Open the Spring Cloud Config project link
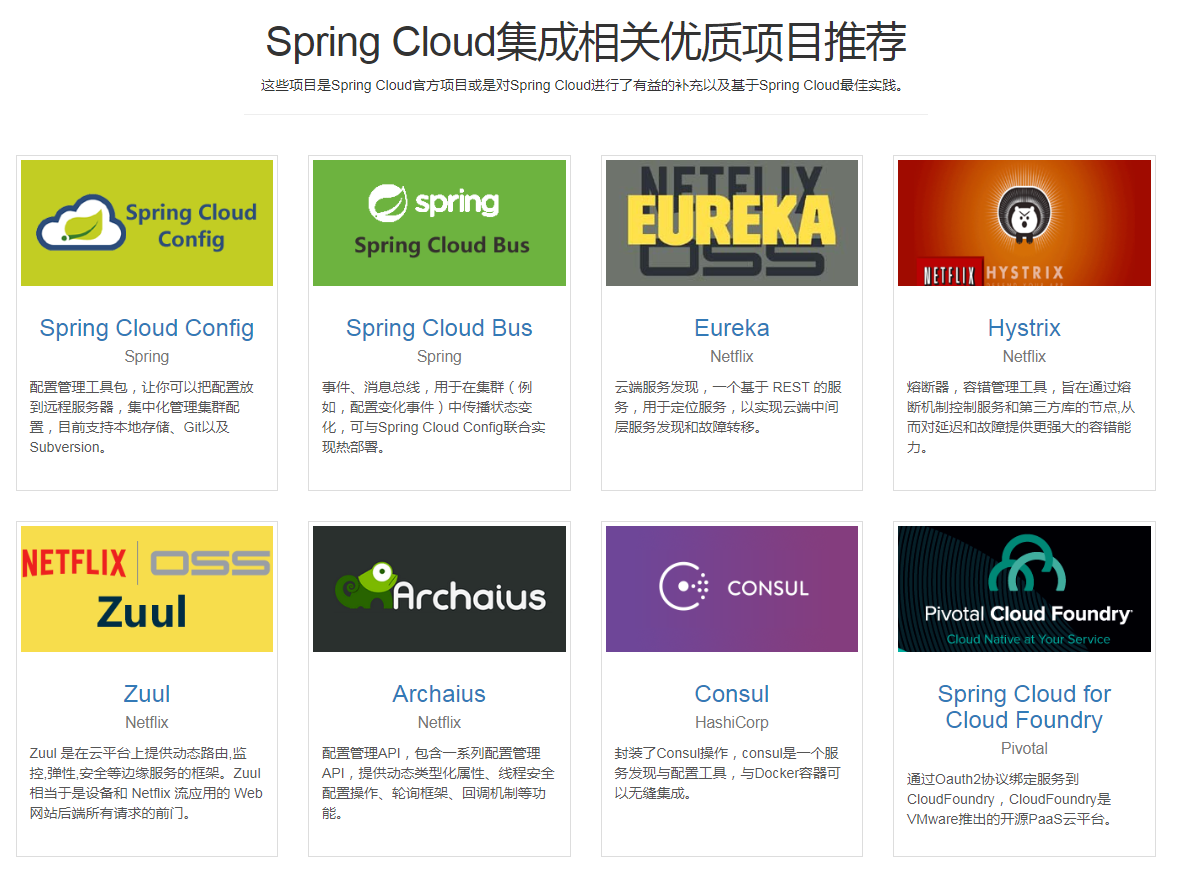The height and width of the screenshot is (873, 1181). pyautogui.click(x=146, y=328)
